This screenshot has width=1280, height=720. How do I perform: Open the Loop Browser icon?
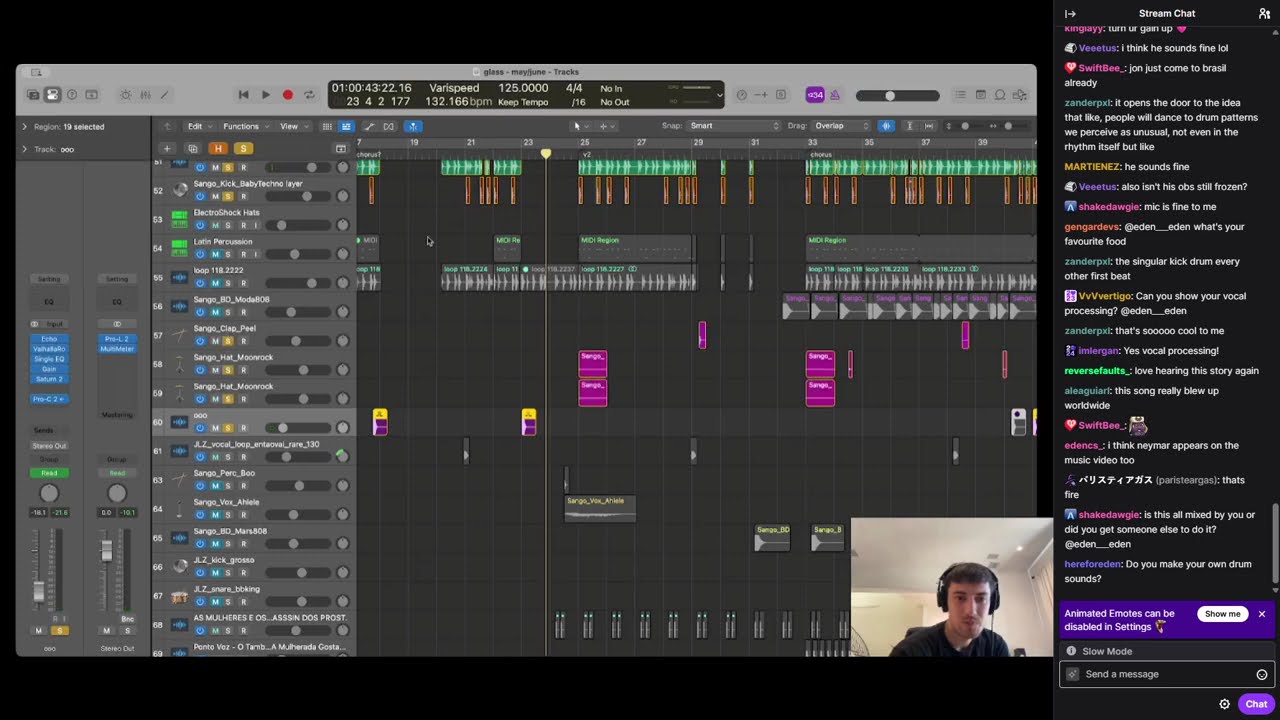pyautogui.click(x=1001, y=95)
